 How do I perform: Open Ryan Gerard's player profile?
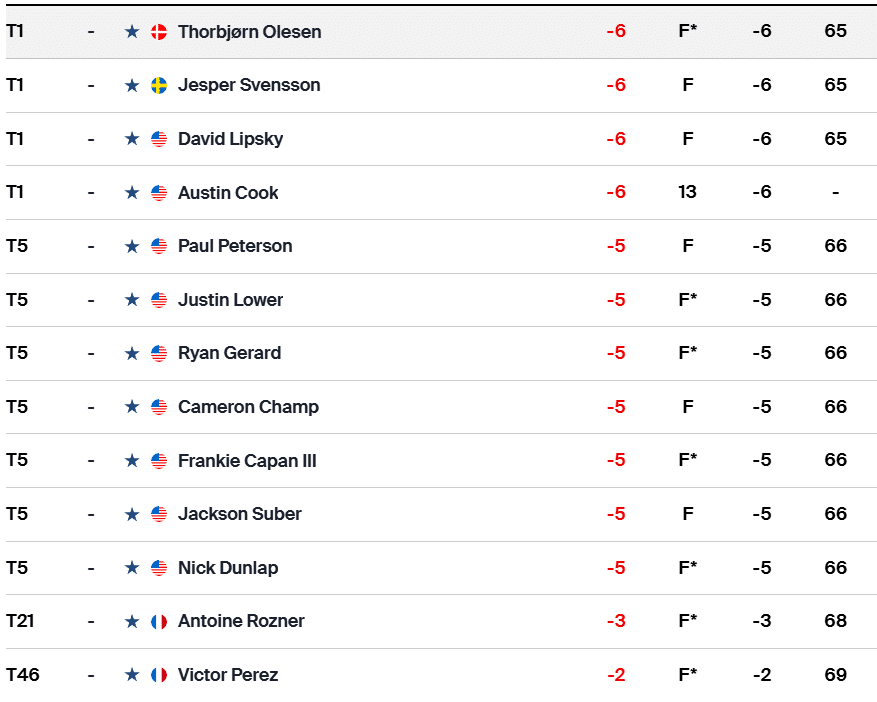click(229, 353)
